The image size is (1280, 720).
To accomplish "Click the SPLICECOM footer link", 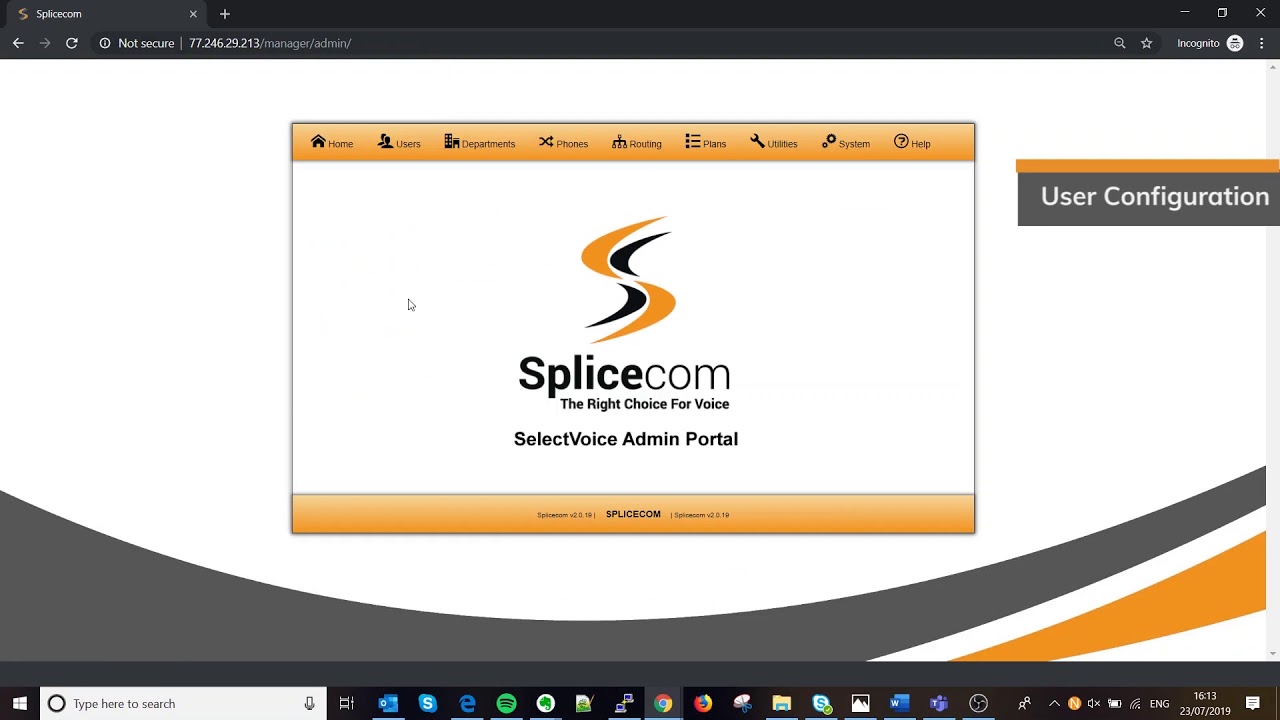I will 633,514.
